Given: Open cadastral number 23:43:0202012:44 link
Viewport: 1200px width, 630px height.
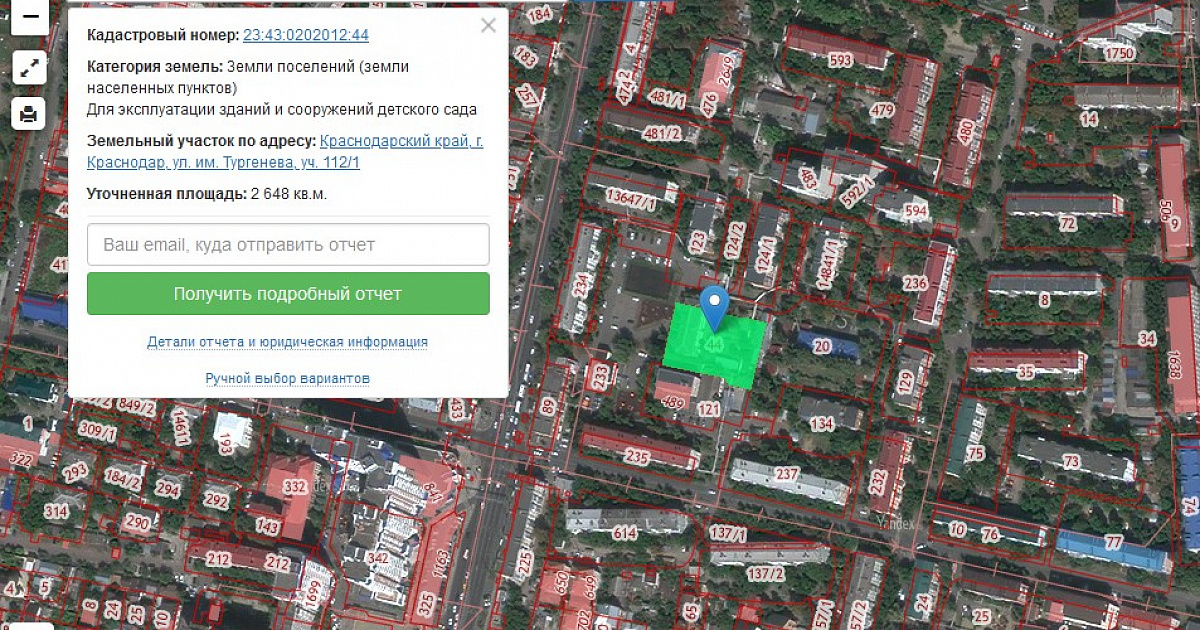Looking at the screenshot, I should pyautogui.click(x=306, y=35).
